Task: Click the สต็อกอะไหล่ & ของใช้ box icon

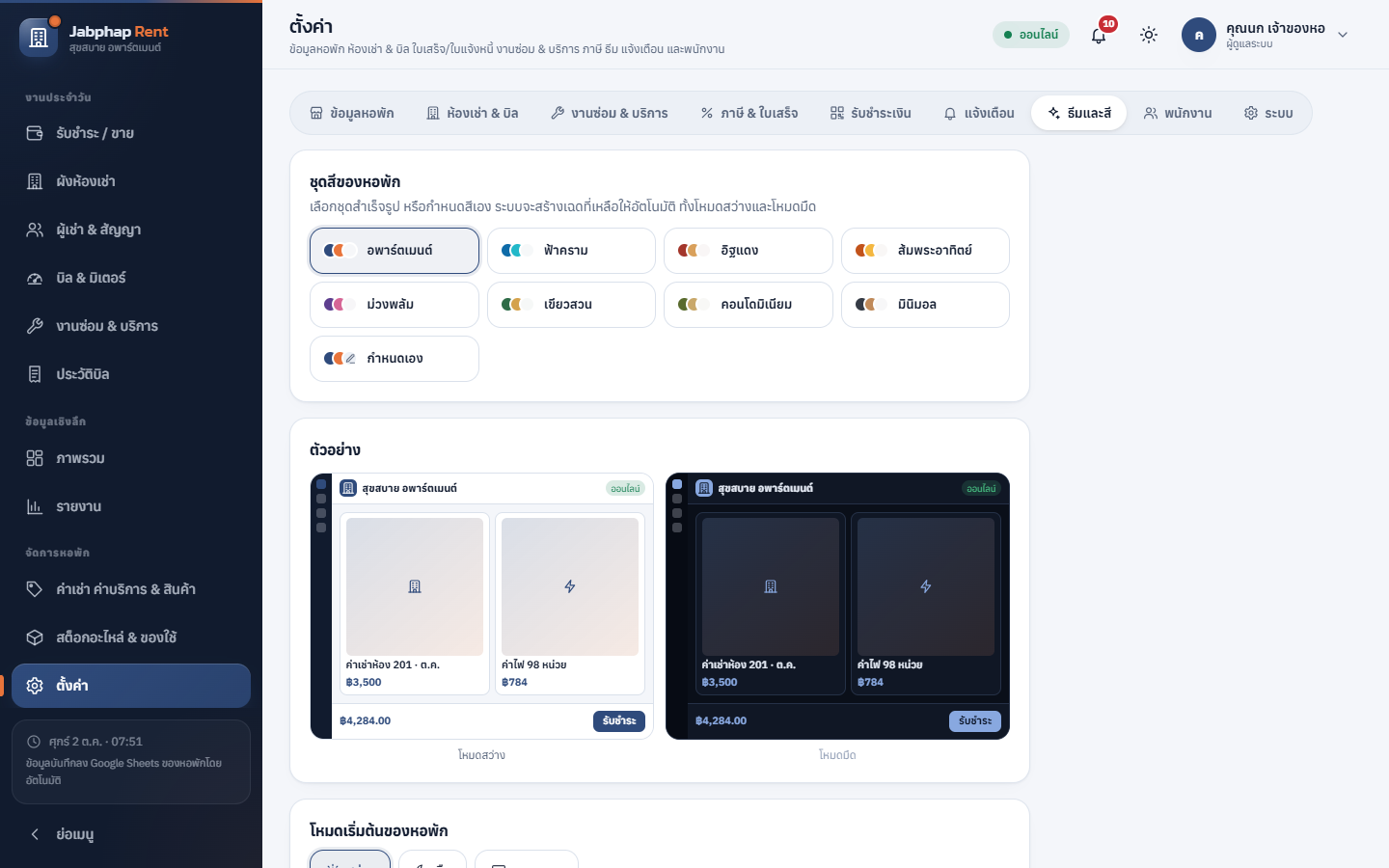Action: [x=35, y=637]
